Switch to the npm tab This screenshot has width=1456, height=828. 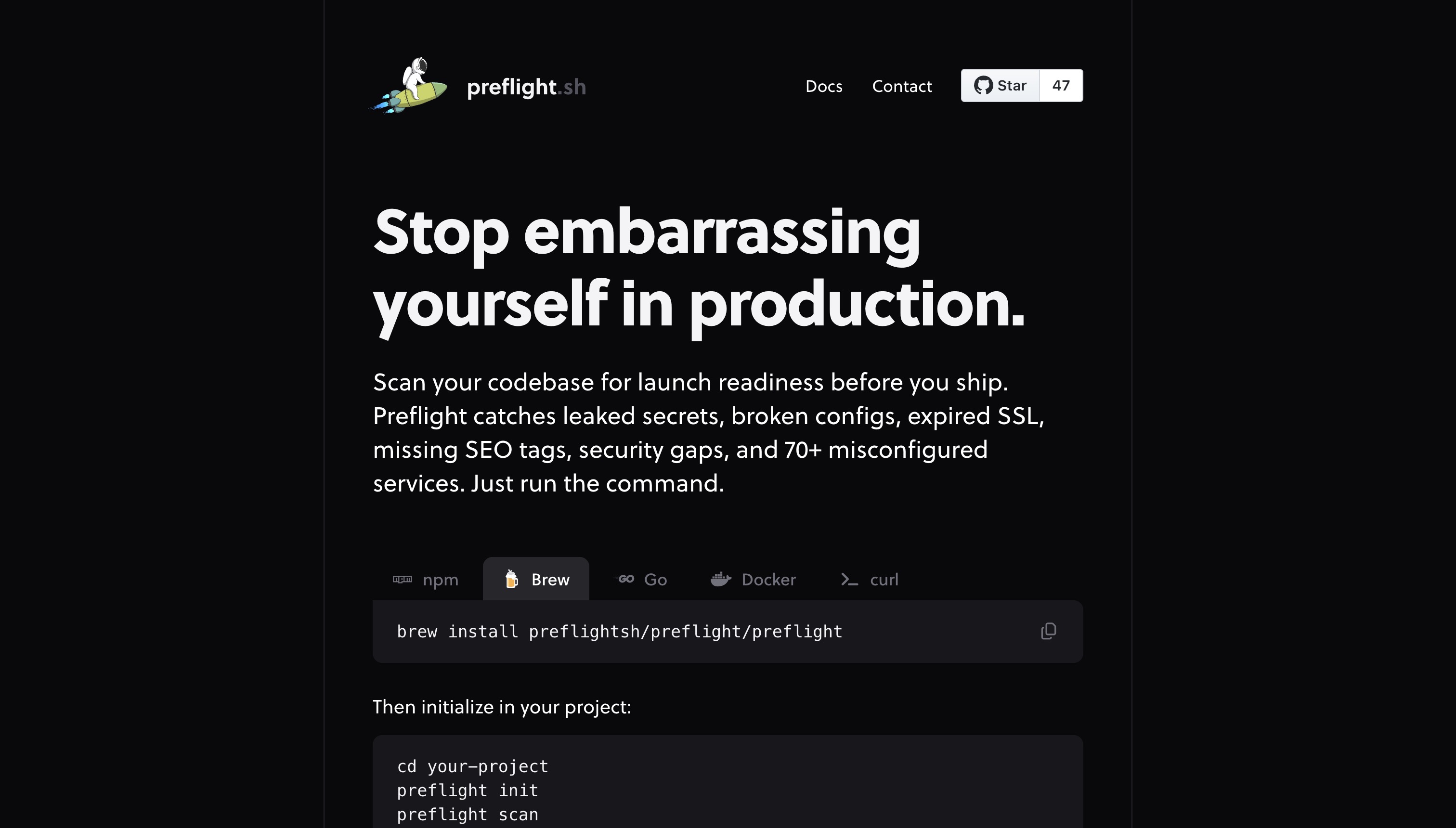[x=426, y=579]
